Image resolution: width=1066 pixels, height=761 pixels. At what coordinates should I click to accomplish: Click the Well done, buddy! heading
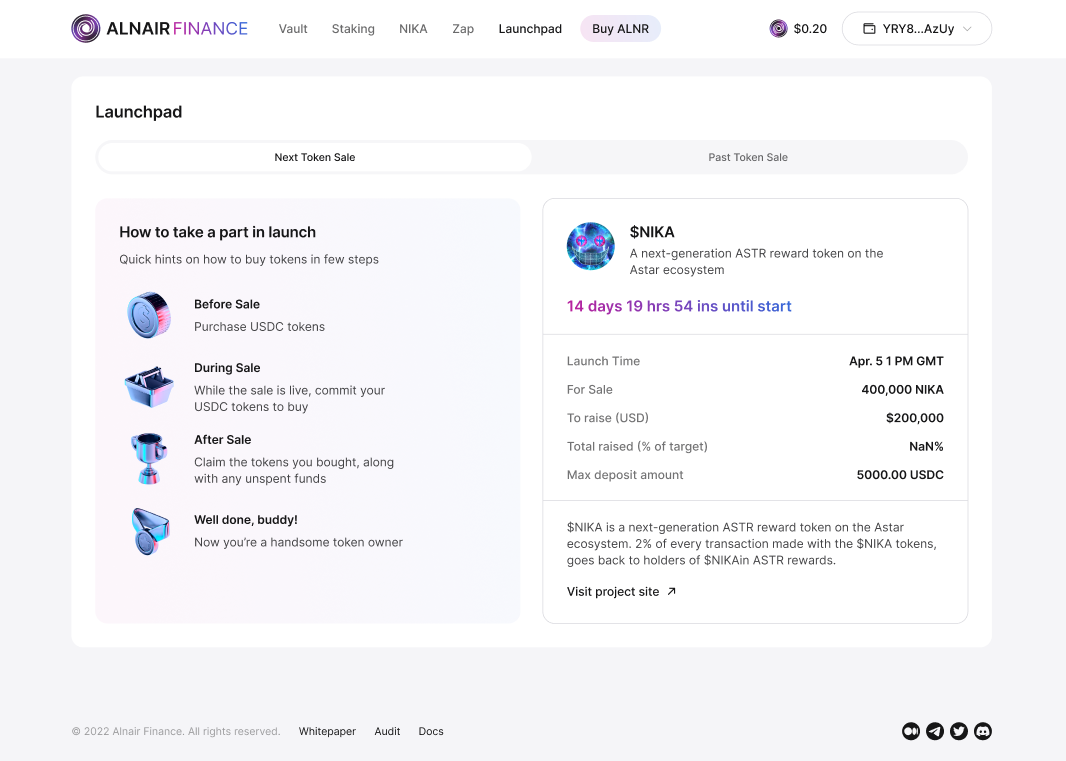click(x=245, y=520)
